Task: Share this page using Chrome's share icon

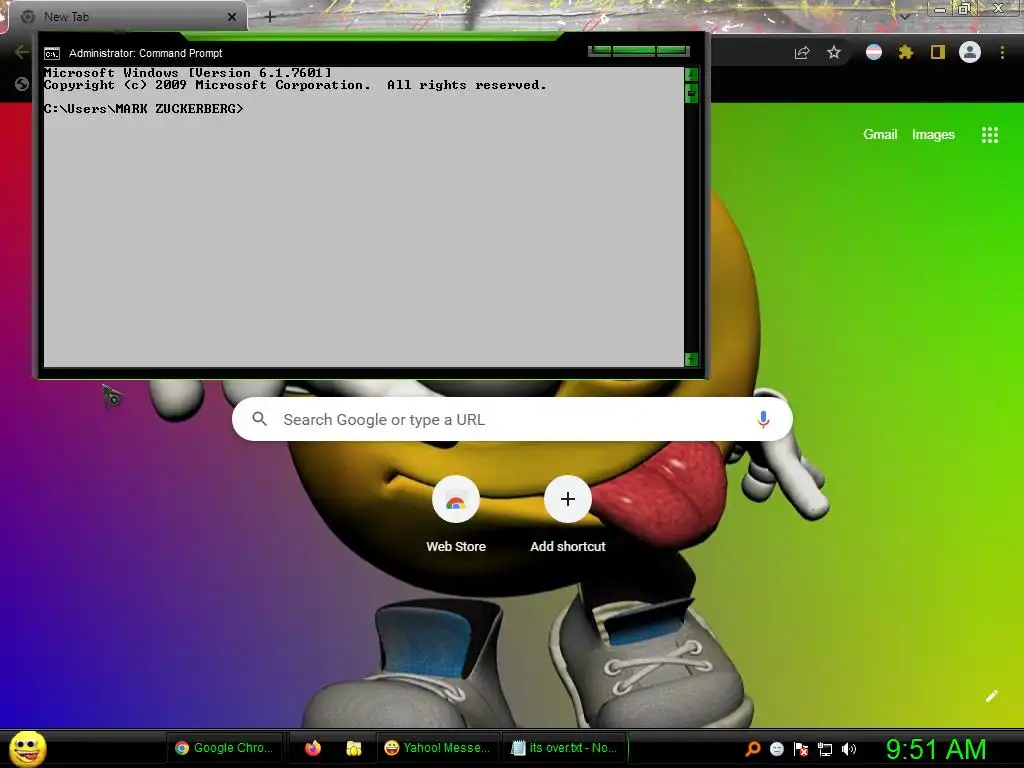Action: (802, 53)
